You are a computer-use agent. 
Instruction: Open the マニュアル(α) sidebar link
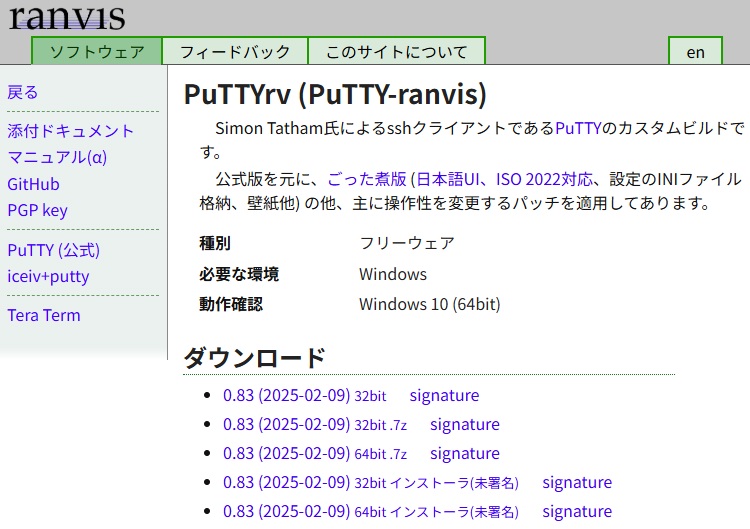(x=57, y=157)
